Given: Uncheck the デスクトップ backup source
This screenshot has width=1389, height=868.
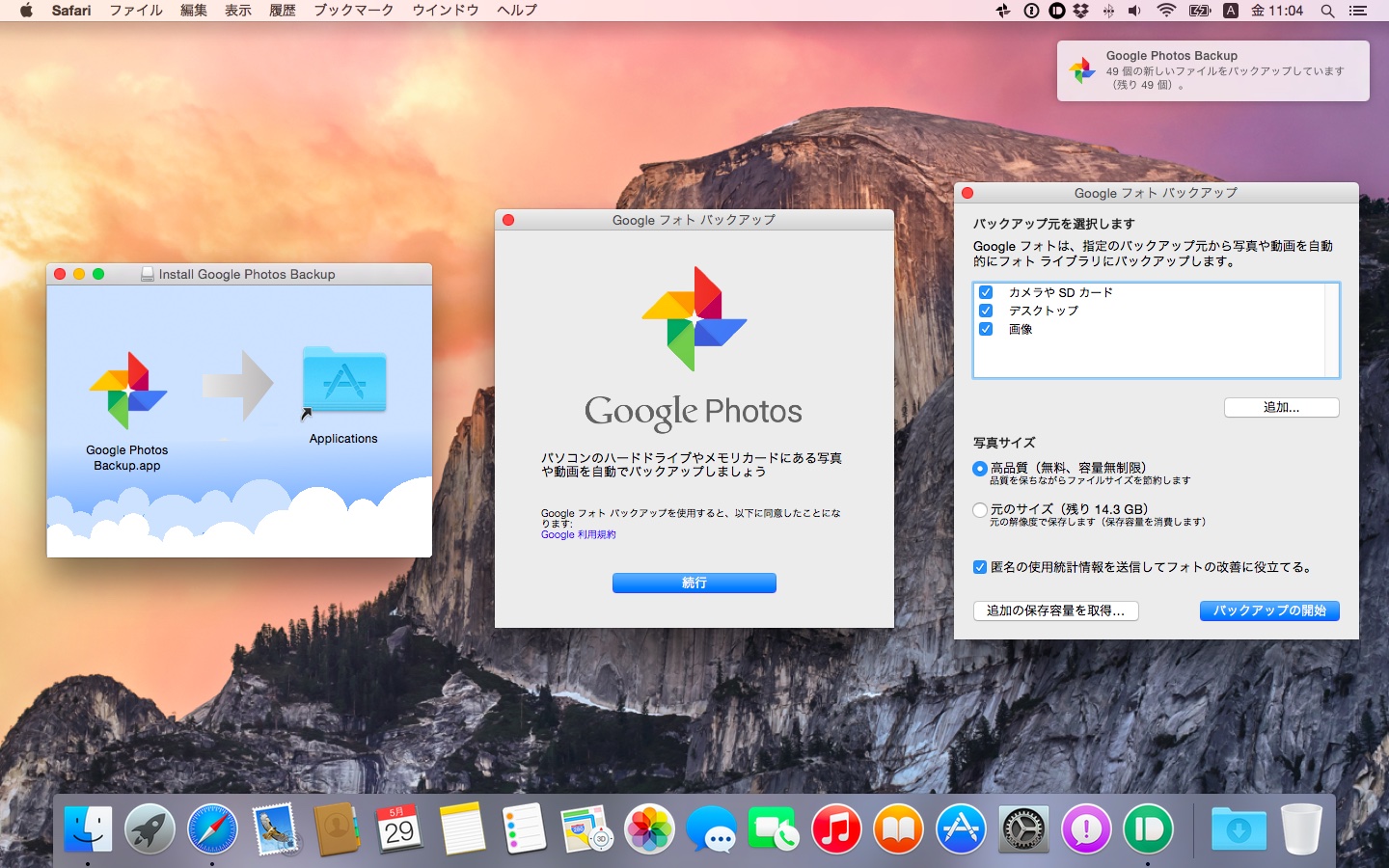Looking at the screenshot, I should pyautogui.click(x=986, y=311).
